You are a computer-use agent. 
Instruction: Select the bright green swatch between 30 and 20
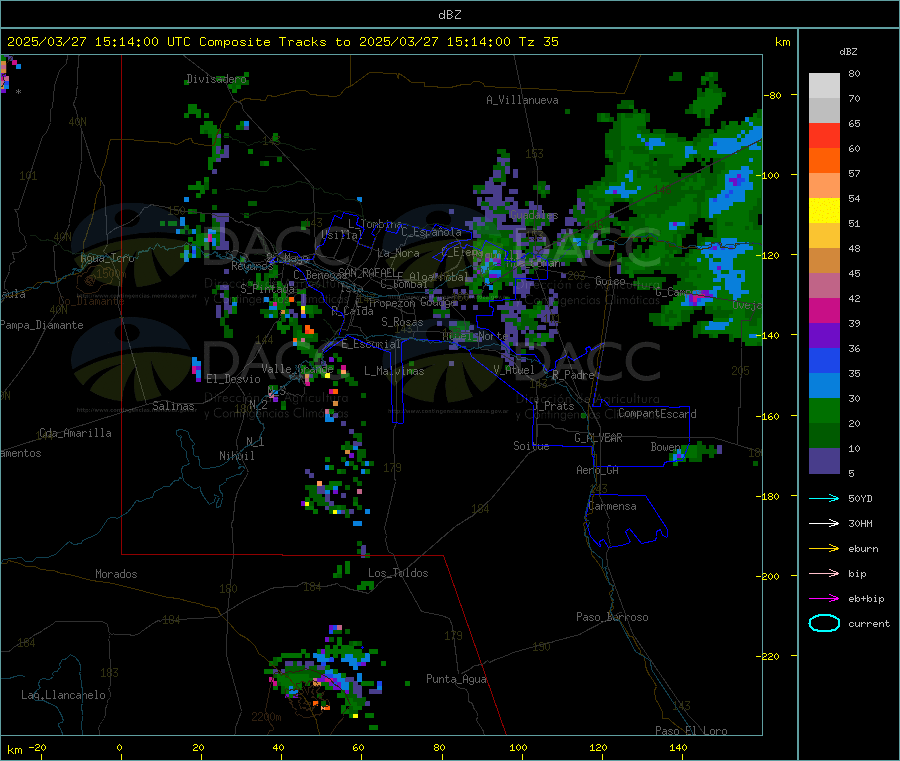(x=824, y=410)
